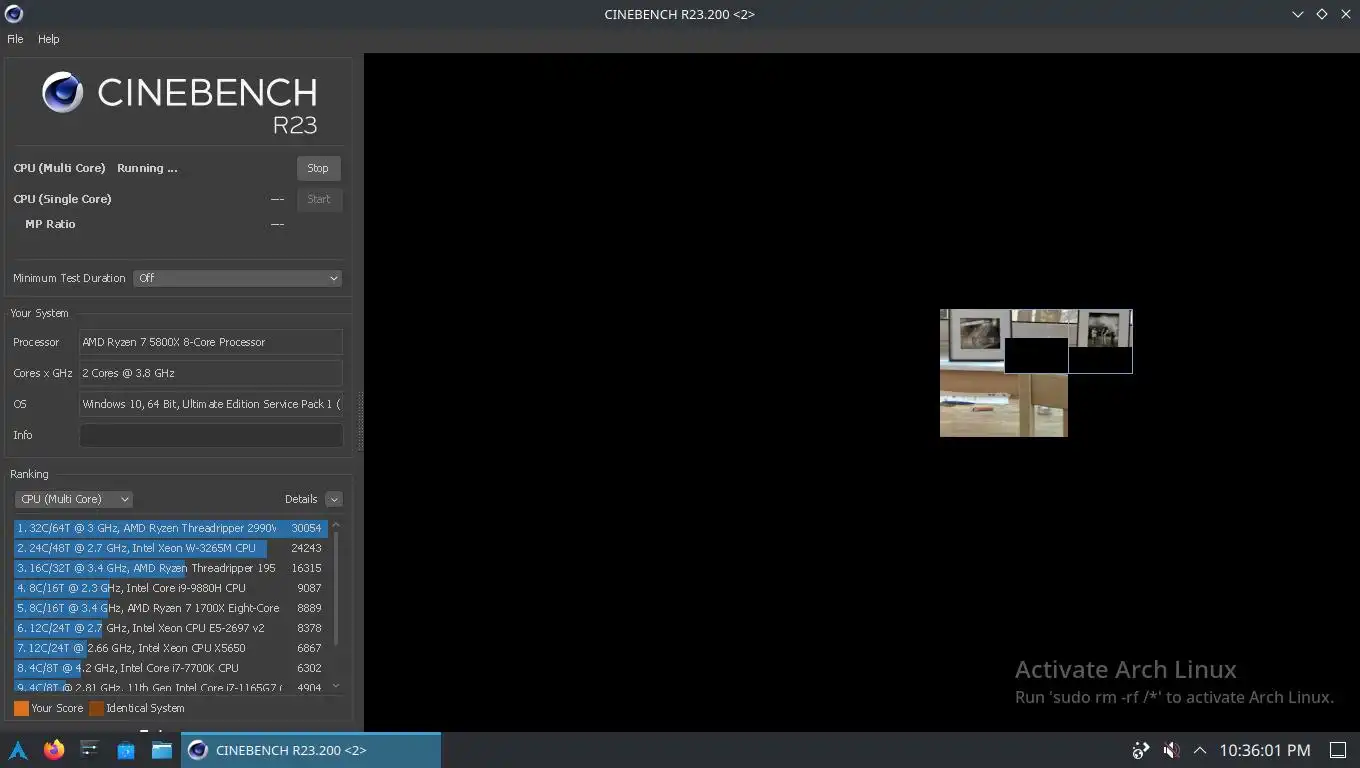Screen dimensions: 1360x768
Task: Click the brown Identical System swatch
Action: (96, 708)
